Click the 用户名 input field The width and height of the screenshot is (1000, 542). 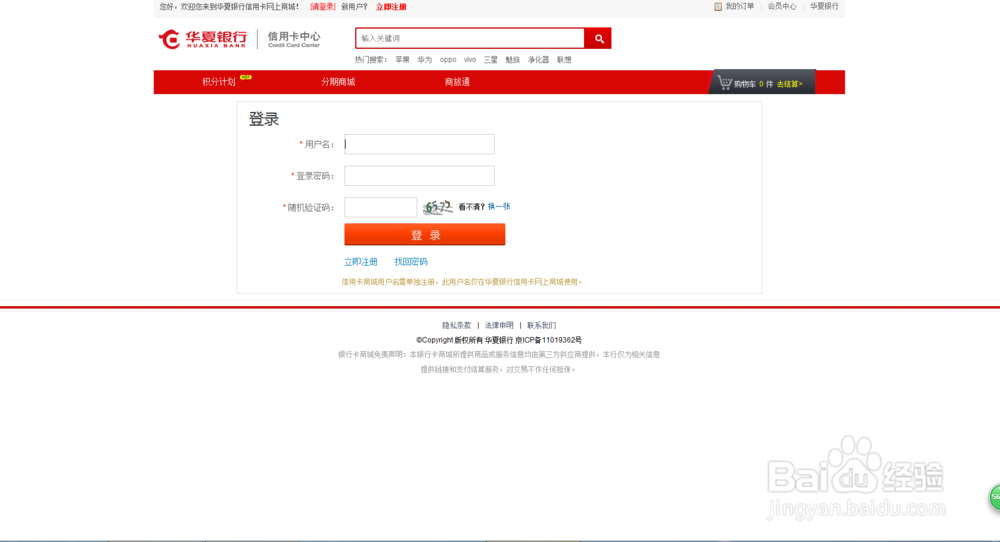[419, 144]
